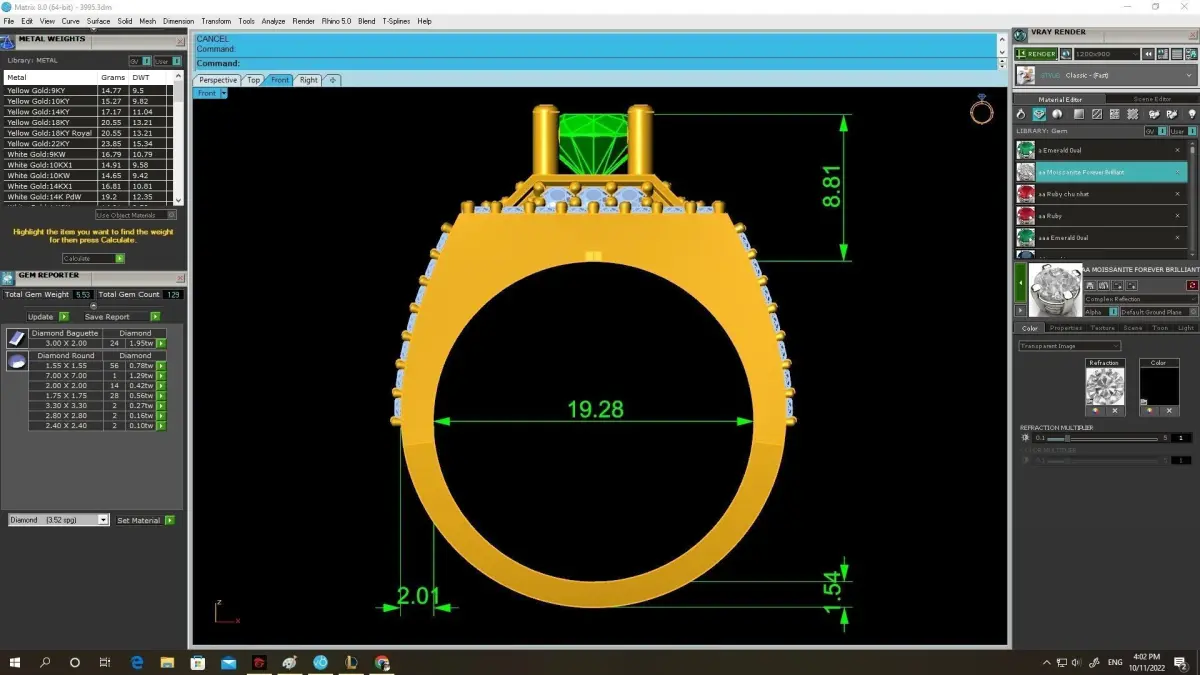This screenshot has width=1200, height=675.
Task: Click the Save Report button
Action: [x=121, y=317]
